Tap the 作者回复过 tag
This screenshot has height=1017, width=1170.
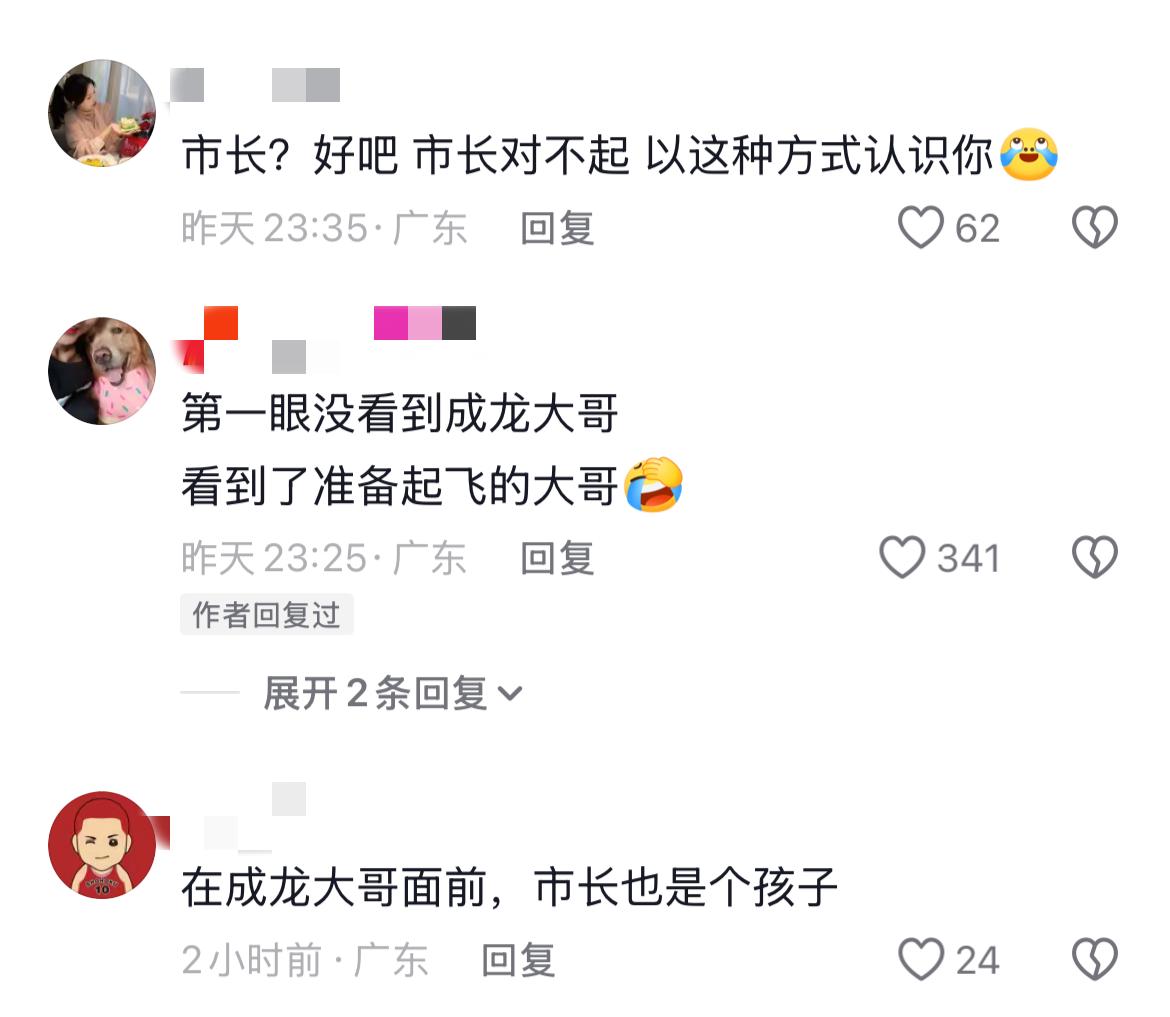pyautogui.click(x=266, y=615)
